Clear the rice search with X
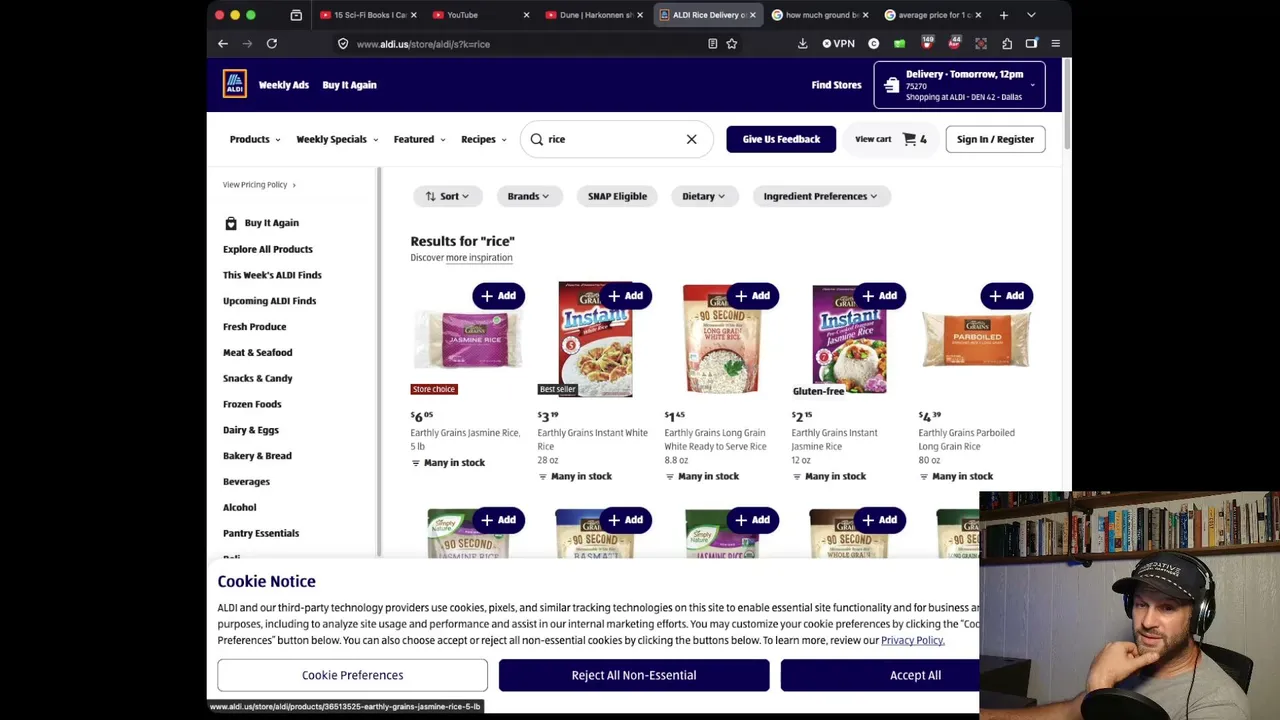Image resolution: width=1280 pixels, height=720 pixels. [x=691, y=139]
